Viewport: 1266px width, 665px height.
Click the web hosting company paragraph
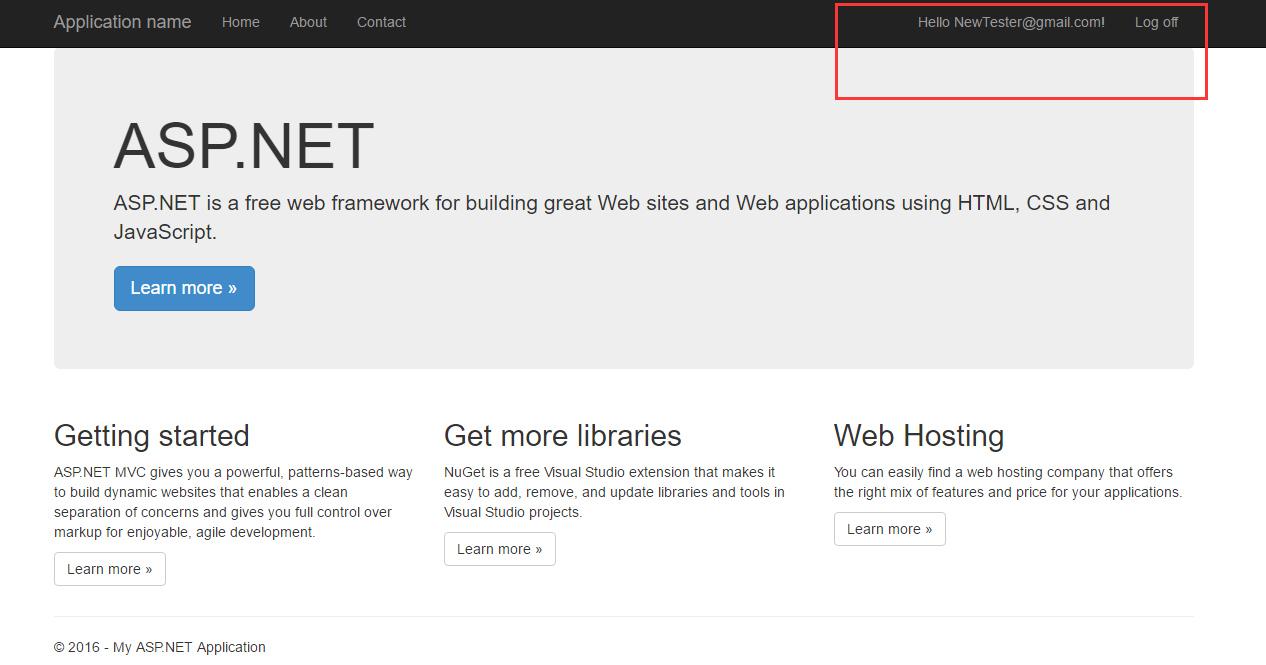[x=1007, y=482]
